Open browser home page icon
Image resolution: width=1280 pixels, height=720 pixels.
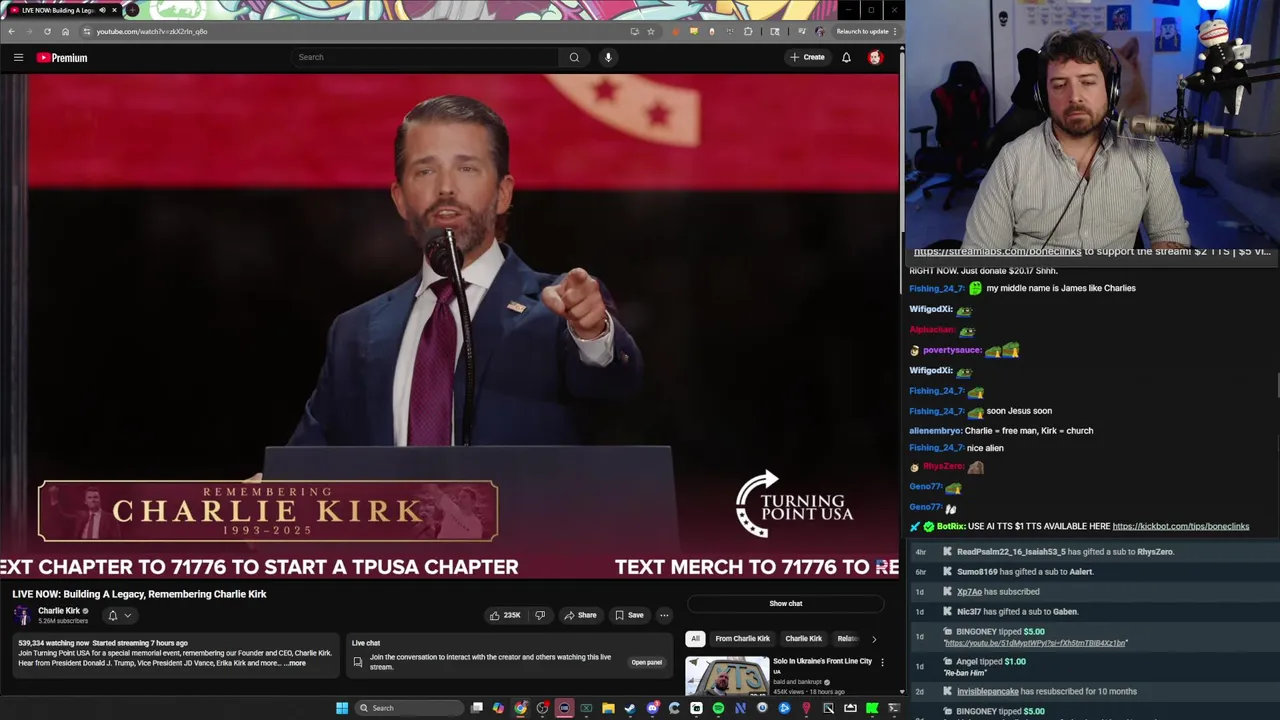(65, 31)
